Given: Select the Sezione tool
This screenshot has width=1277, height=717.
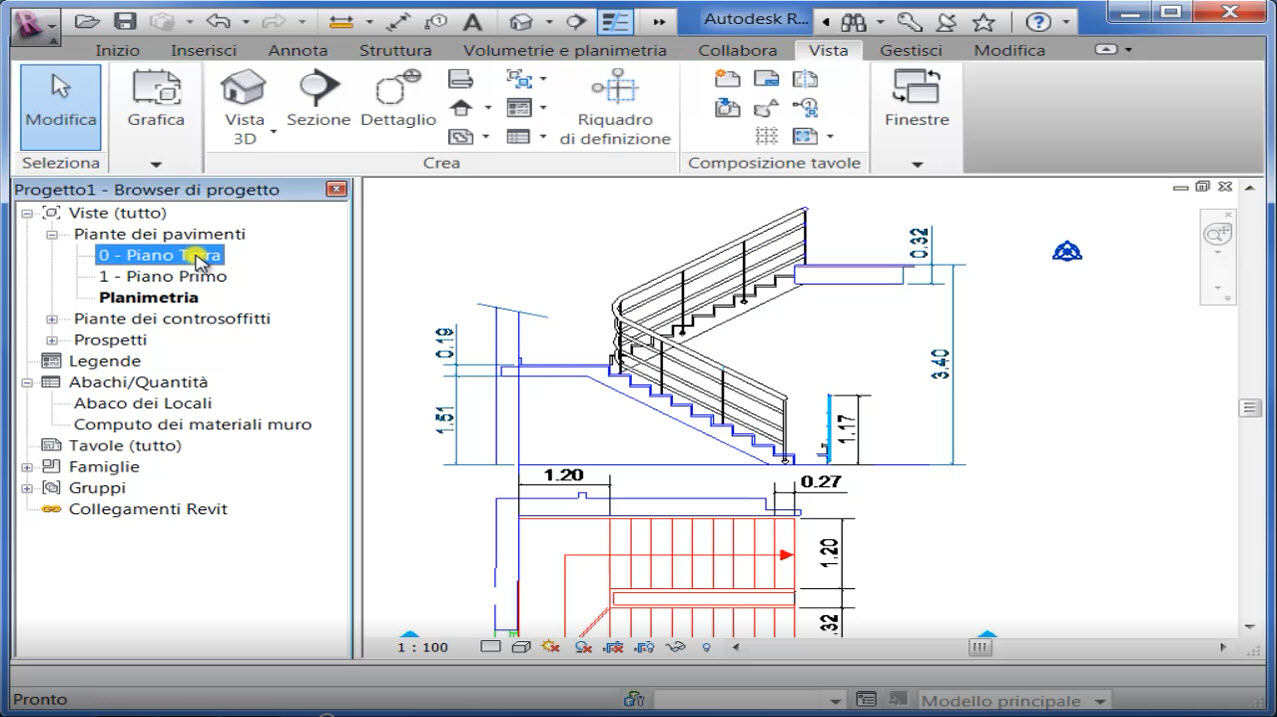Looking at the screenshot, I should 318,90.
